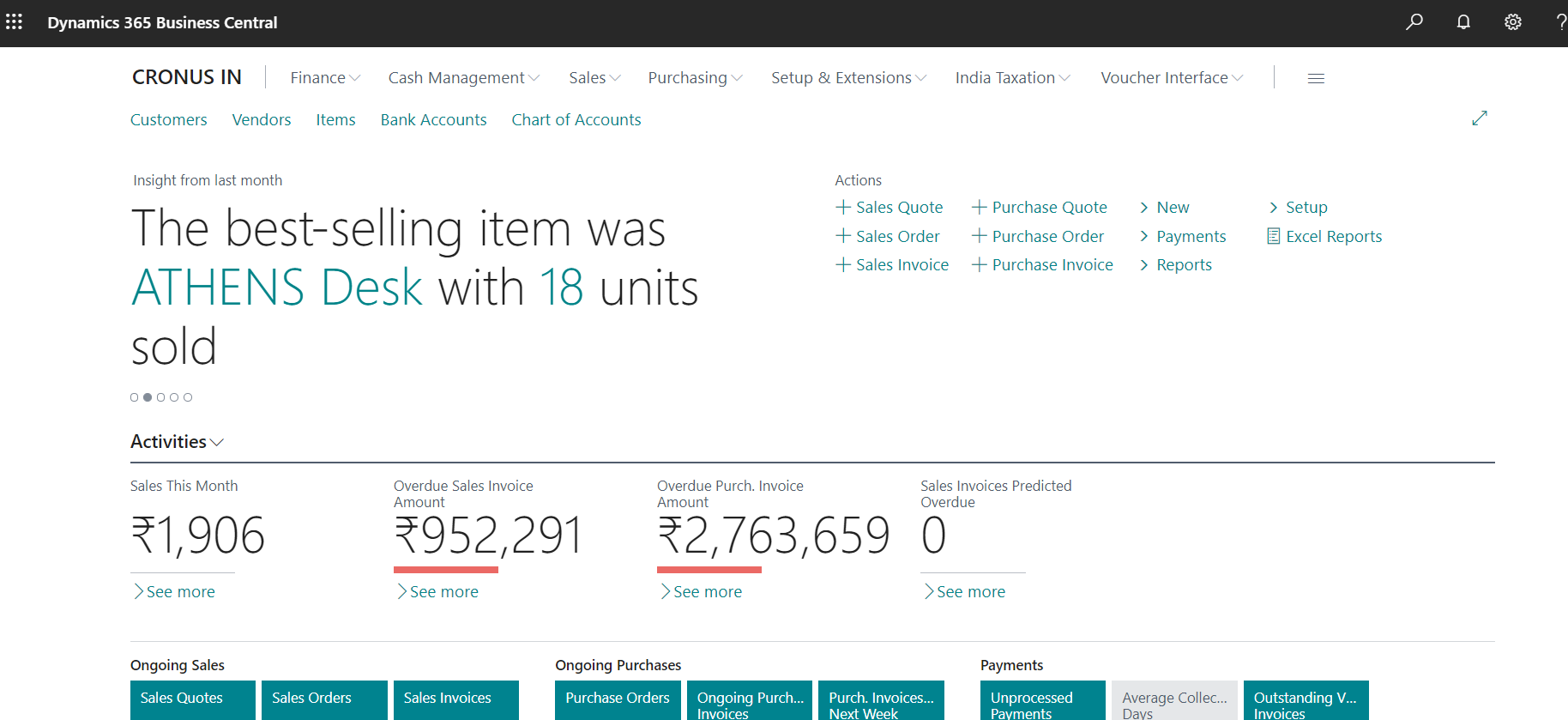Click the Excel Reports document icon
The height and width of the screenshot is (720, 1568).
1274,236
